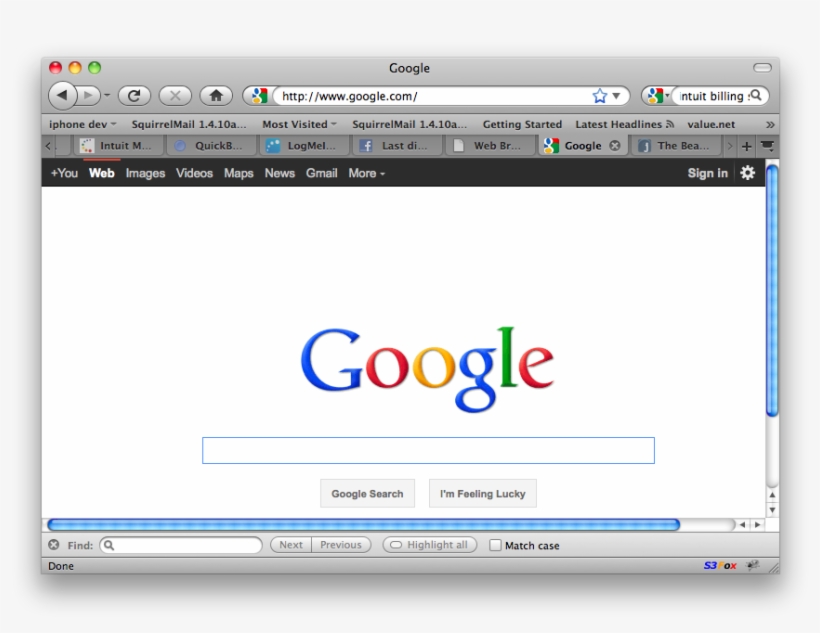
Task: Click the new tab plus icon
Action: point(746,146)
